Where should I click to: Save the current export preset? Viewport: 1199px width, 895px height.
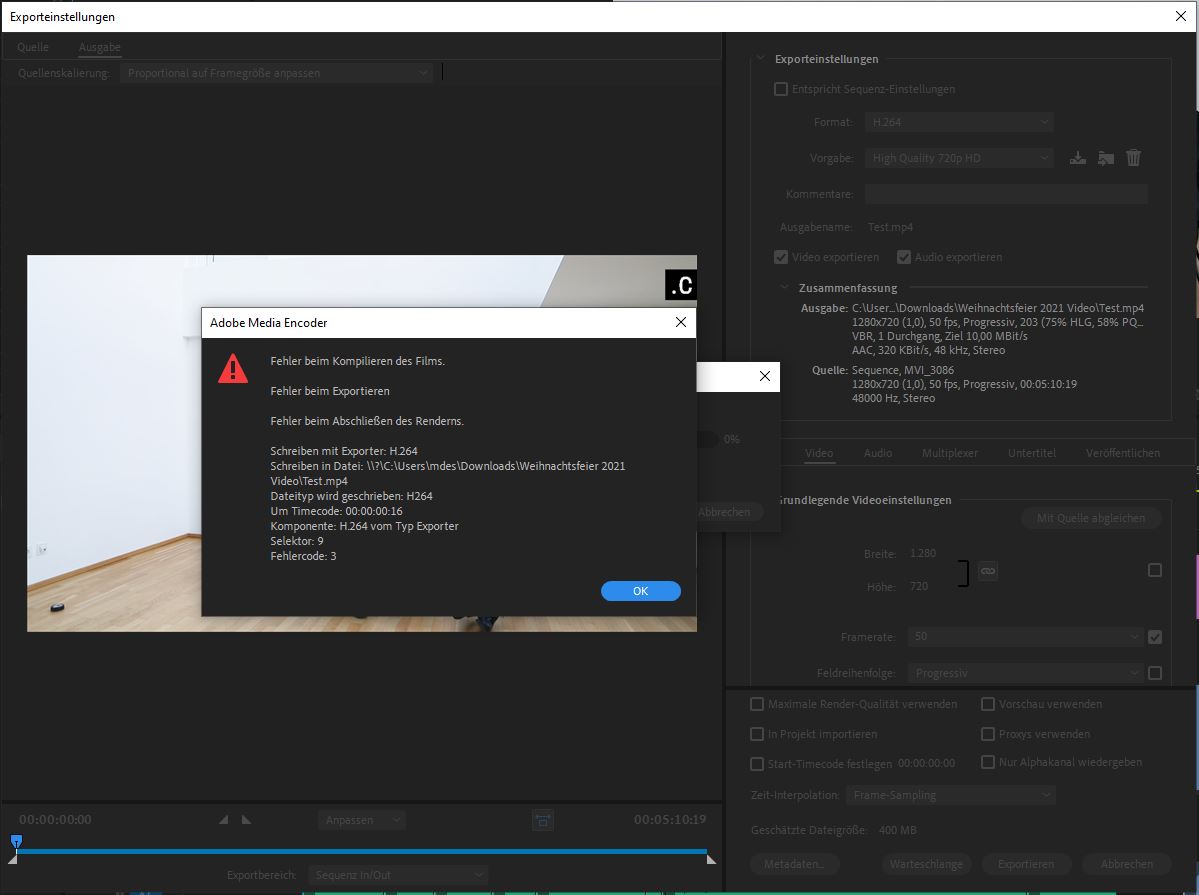[1077, 157]
